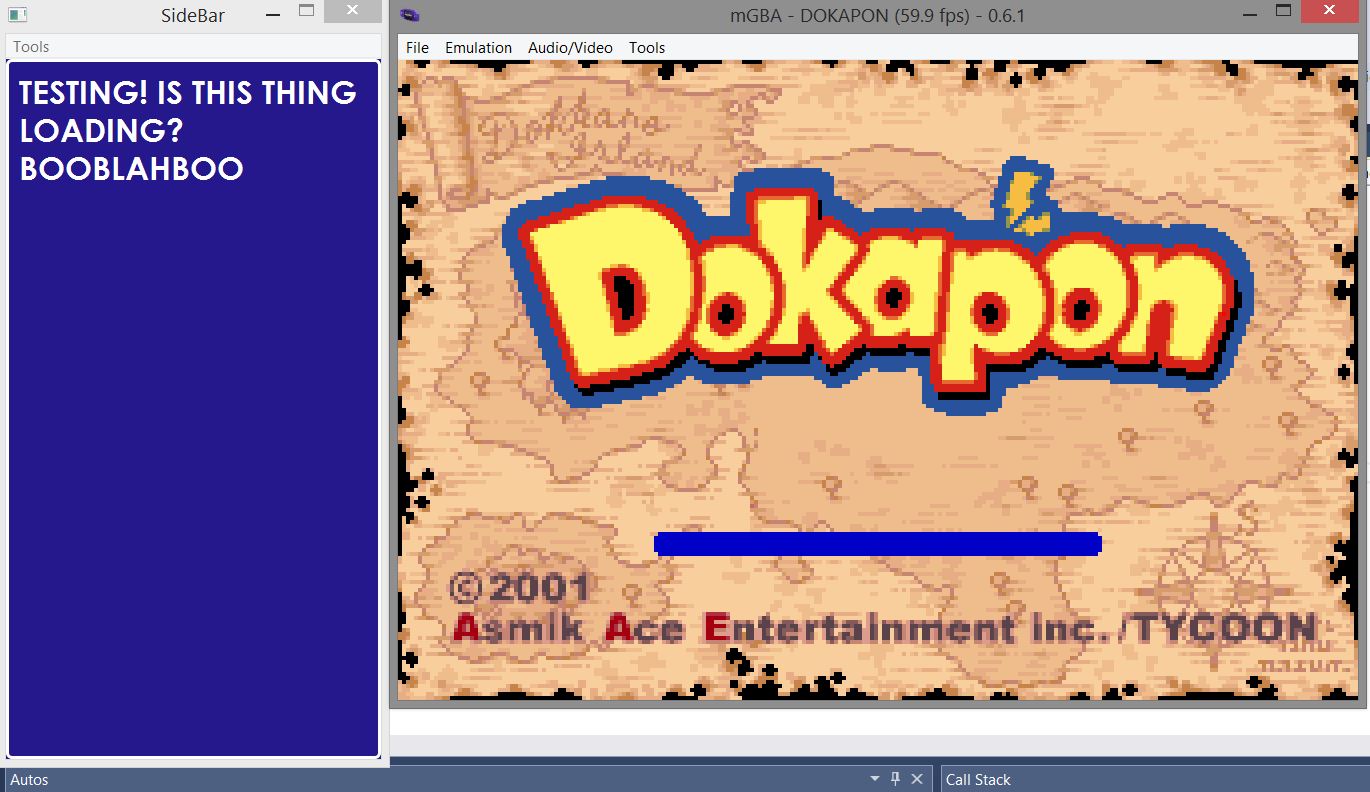1370x792 pixels.
Task: Click the blue bar on Dokapon title screen
Action: [878, 543]
